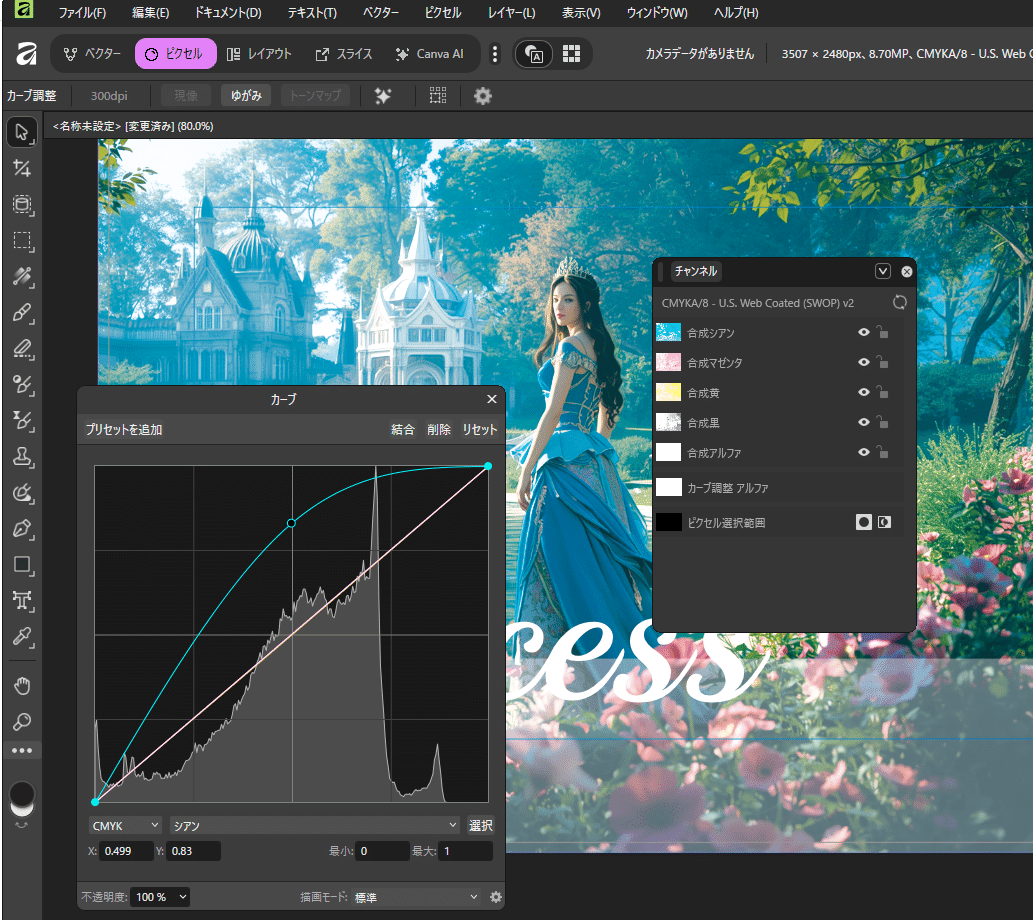1033x920 pixels.
Task: Open the ファイル(F) menu
Action: point(82,13)
